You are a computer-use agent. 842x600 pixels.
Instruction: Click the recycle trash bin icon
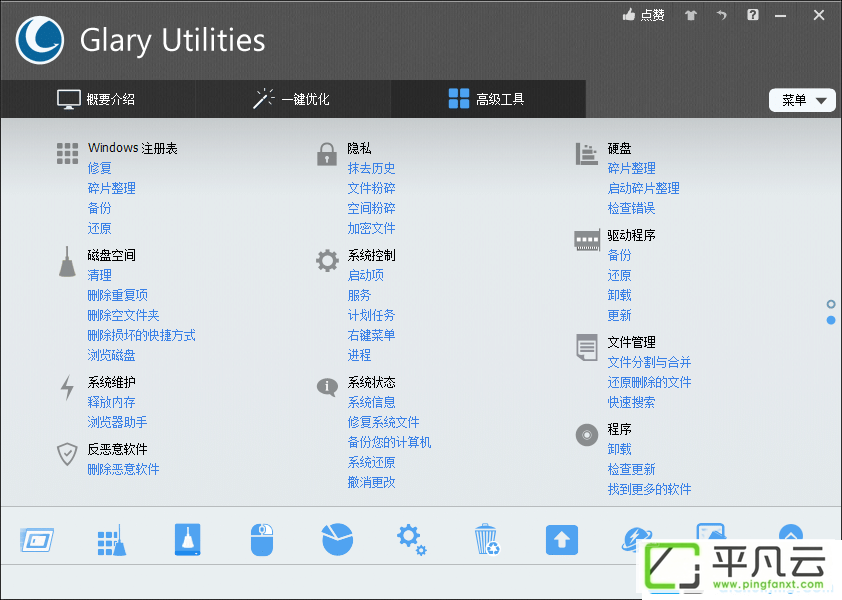coord(487,539)
